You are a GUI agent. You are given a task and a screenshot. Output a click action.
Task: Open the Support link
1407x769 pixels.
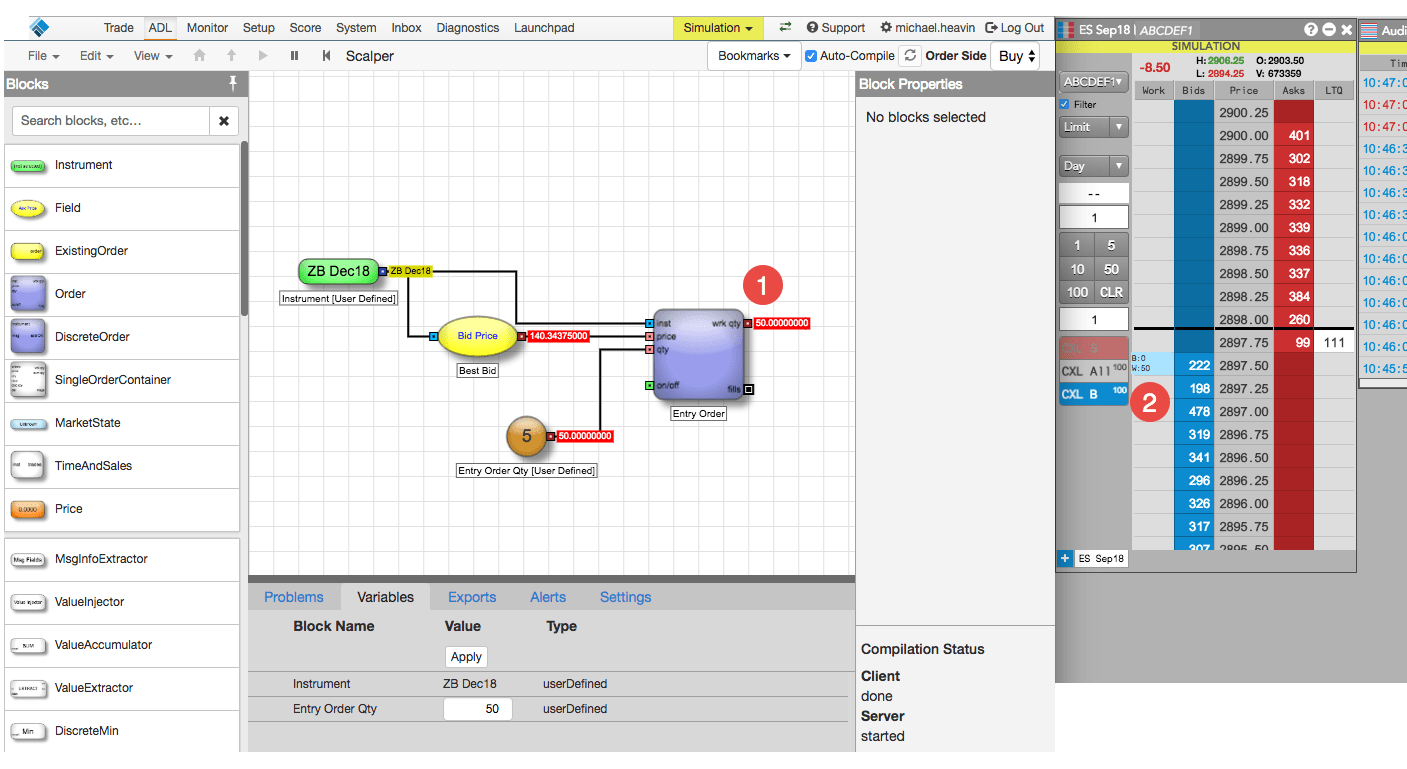pos(836,28)
